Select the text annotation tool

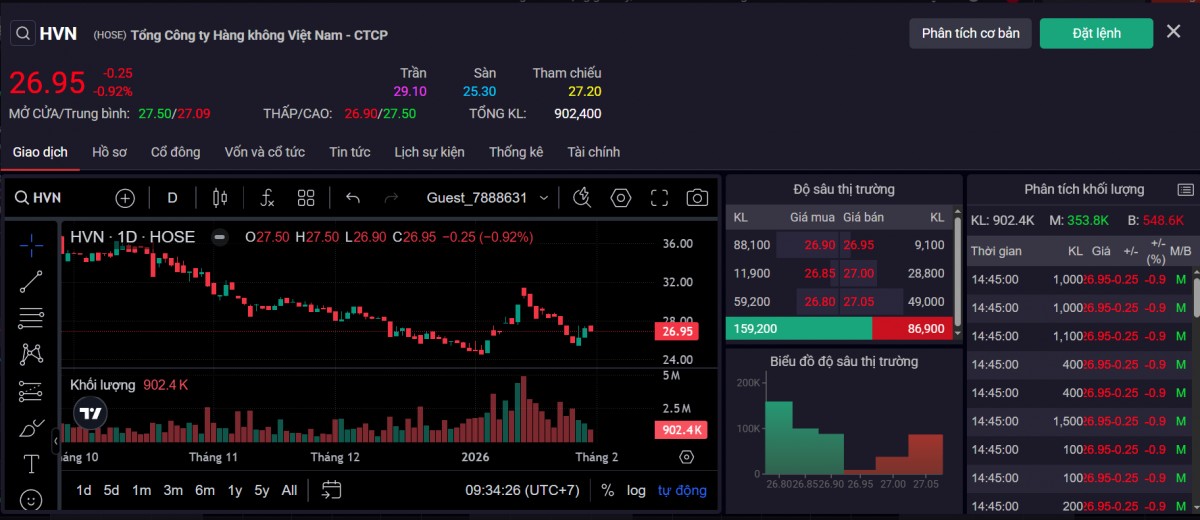(x=31, y=464)
